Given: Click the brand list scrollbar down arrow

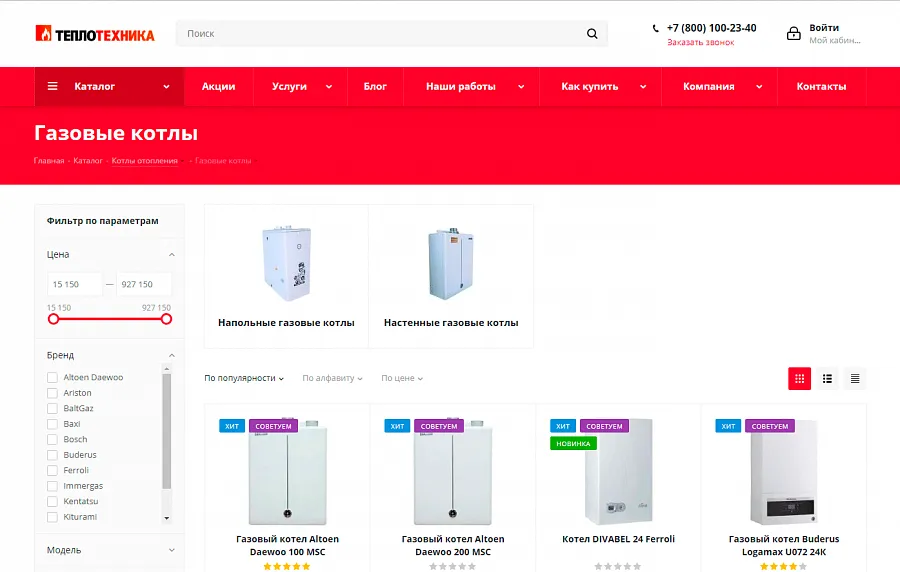Looking at the screenshot, I should [x=166, y=518].
